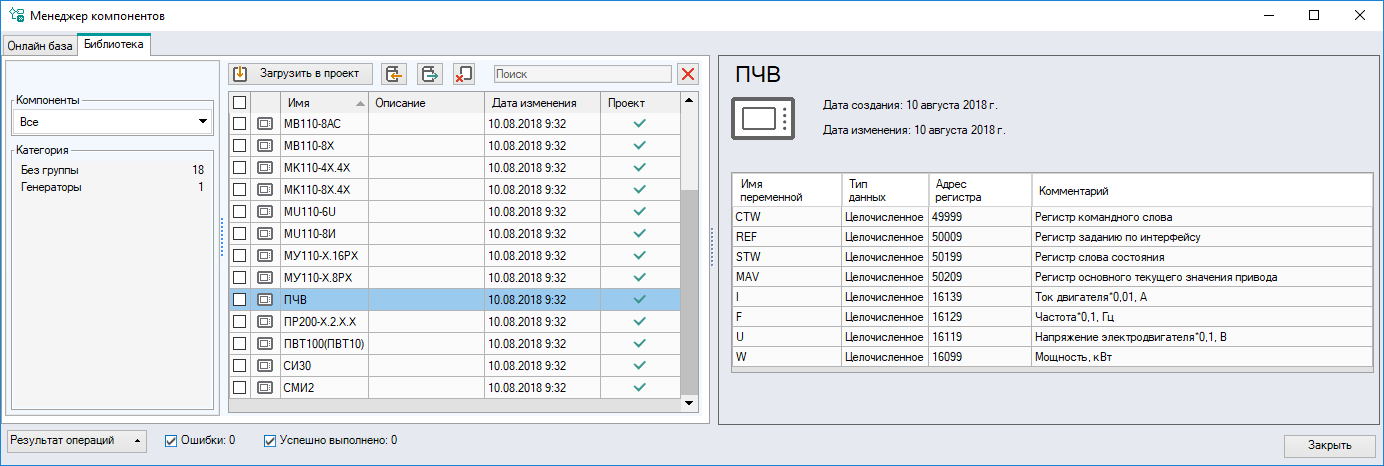Switch to the Онлайн база tab
This screenshot has height=466, width=1384.
[x=40, y=46]
